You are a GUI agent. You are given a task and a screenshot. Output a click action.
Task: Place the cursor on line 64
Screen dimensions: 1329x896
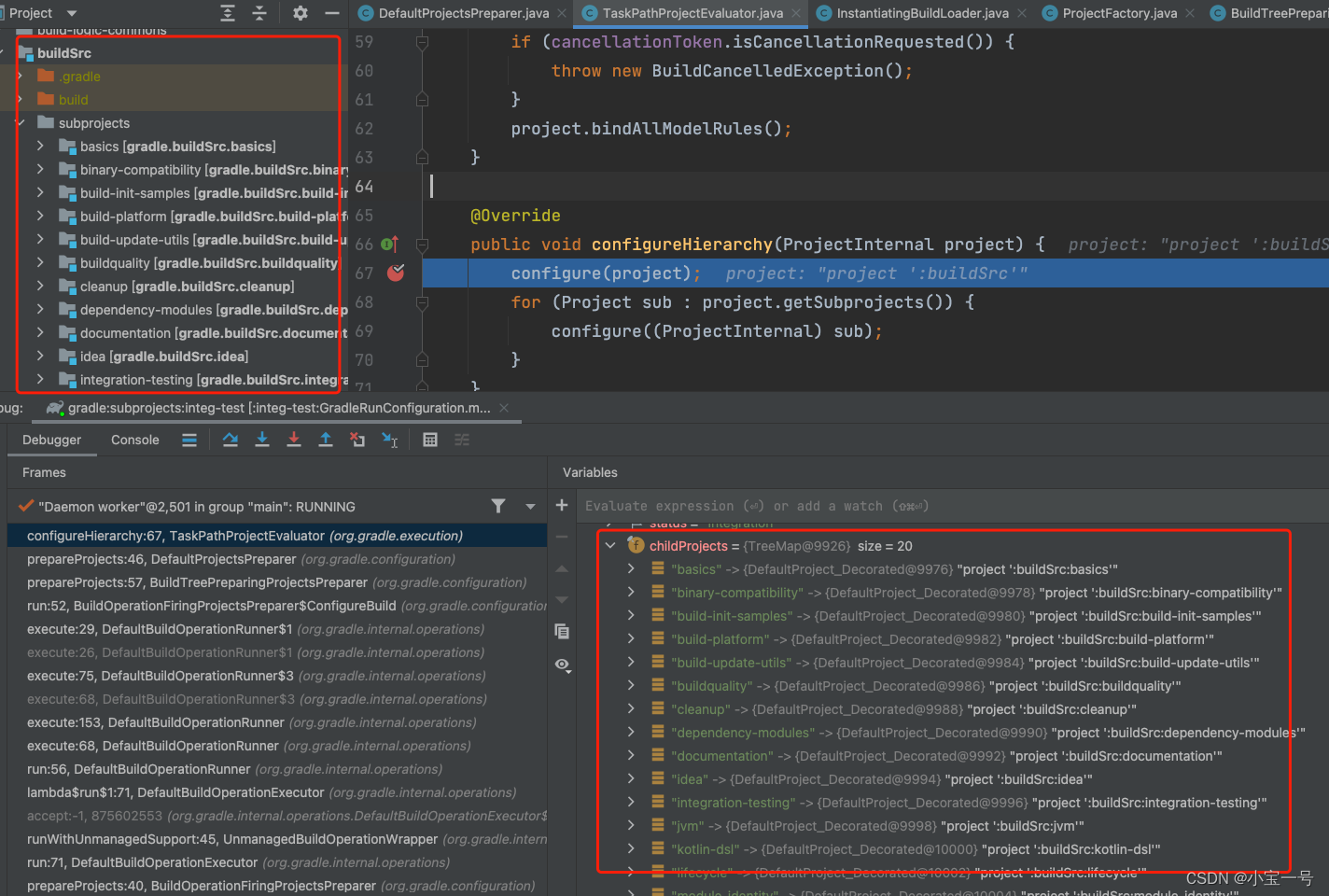click(877, 187)
